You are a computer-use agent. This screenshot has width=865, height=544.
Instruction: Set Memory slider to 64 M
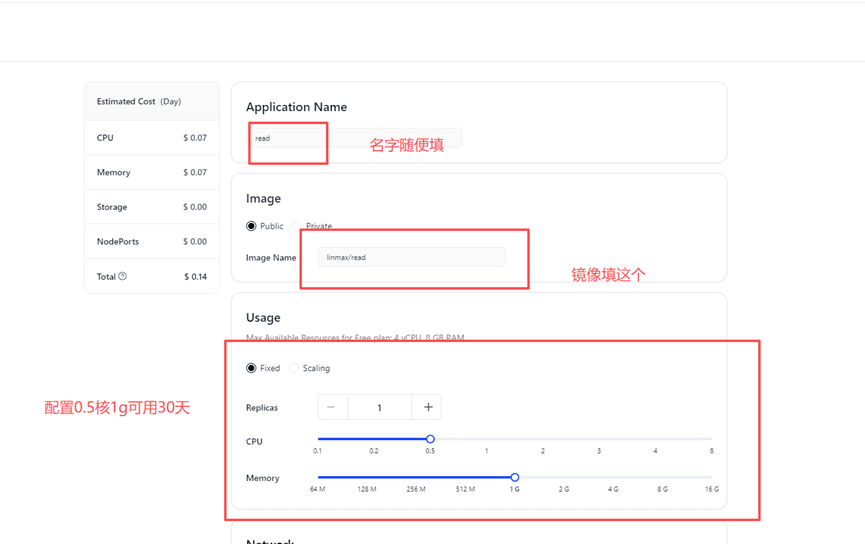point(318,477)
